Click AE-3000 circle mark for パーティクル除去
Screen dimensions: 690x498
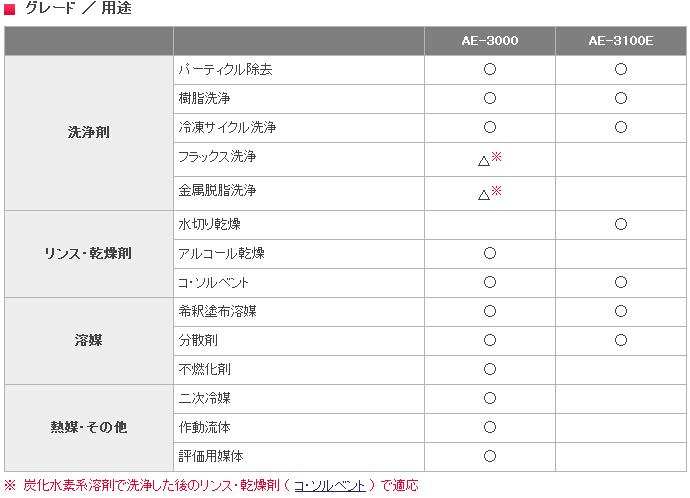(490, 70)
